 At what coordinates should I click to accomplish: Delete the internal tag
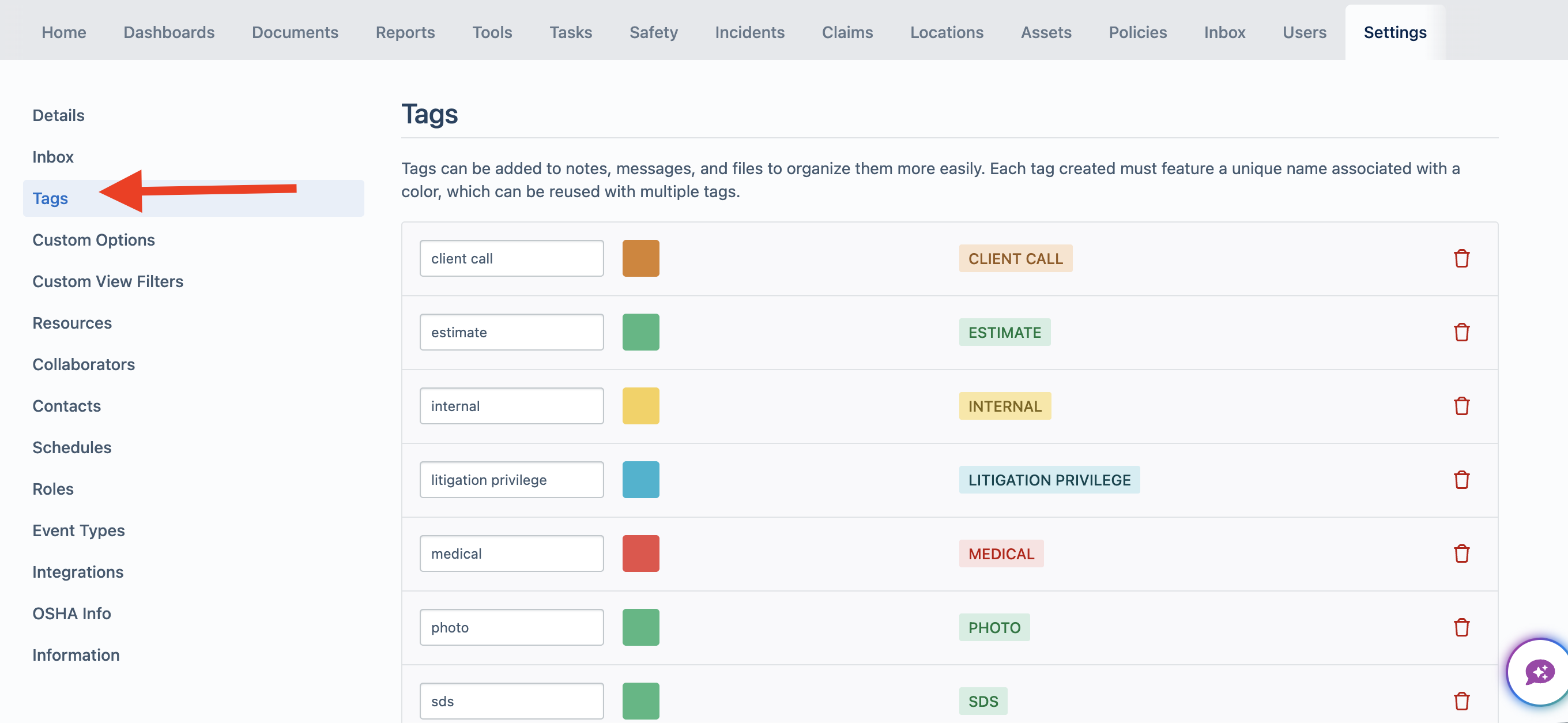(1461, 406)
